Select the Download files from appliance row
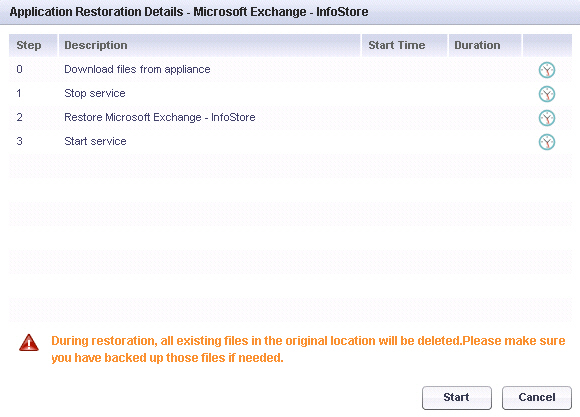Screen dimensions: 580x417 (290, 70)
